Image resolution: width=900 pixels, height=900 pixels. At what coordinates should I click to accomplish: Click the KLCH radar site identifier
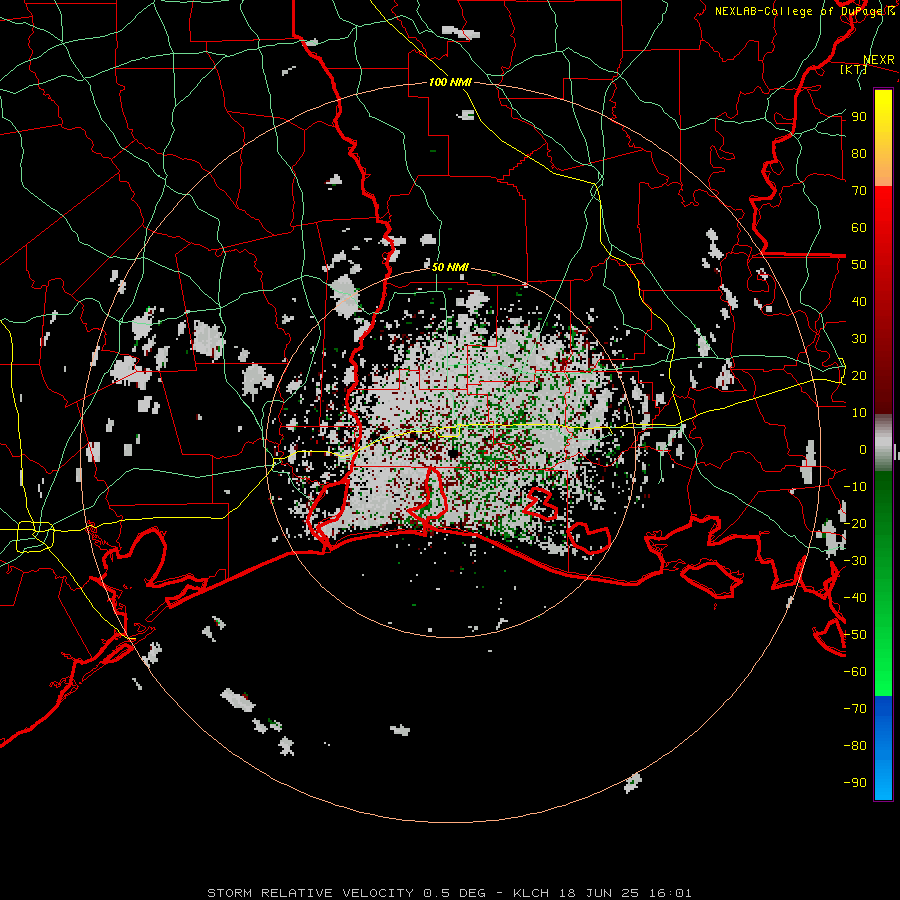[531, 893]
